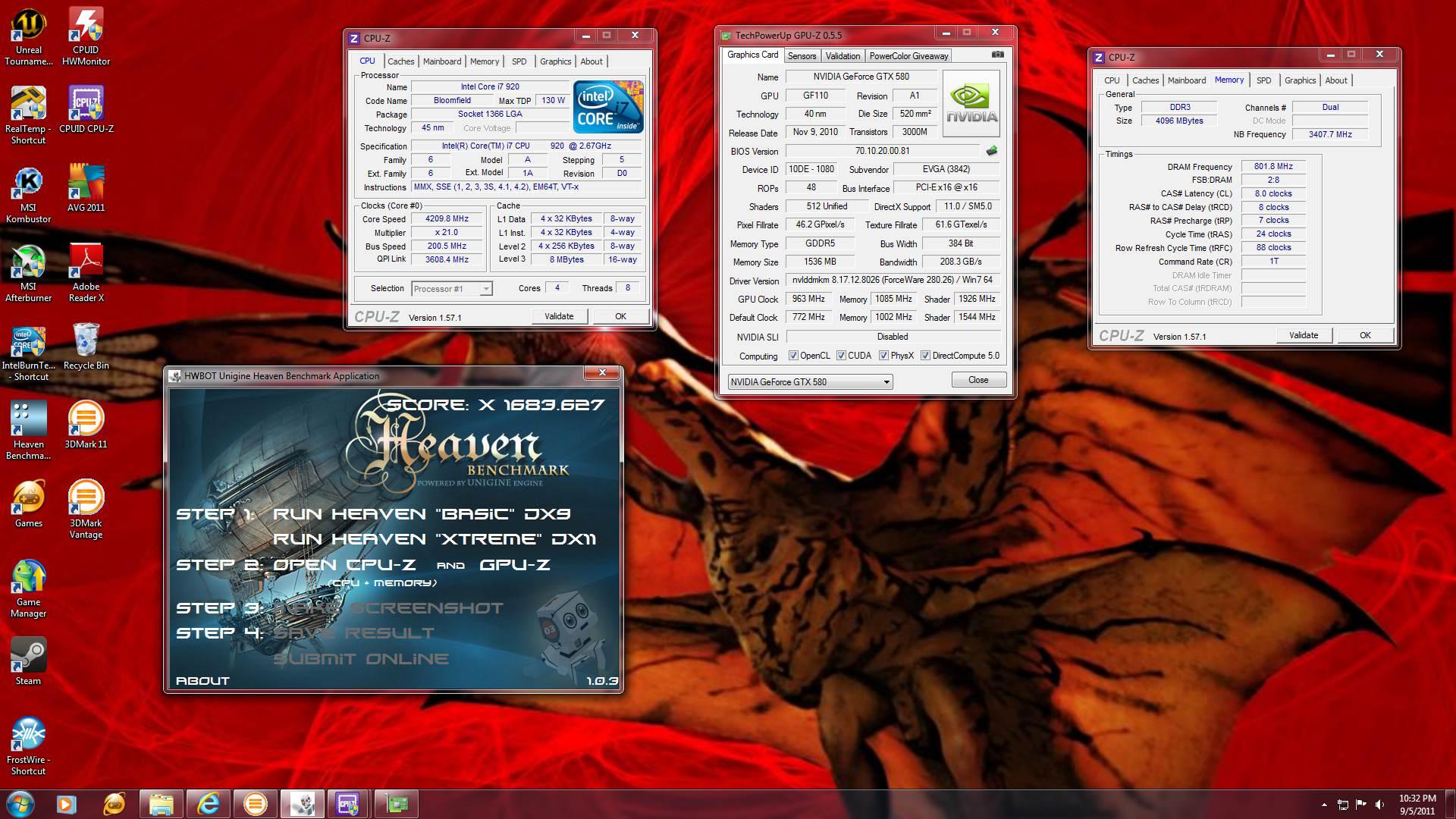Toggle the OpenCL checkbox in GPU-Z
1456x819 pixels.
pyautogui.click(x=793, y=356)
